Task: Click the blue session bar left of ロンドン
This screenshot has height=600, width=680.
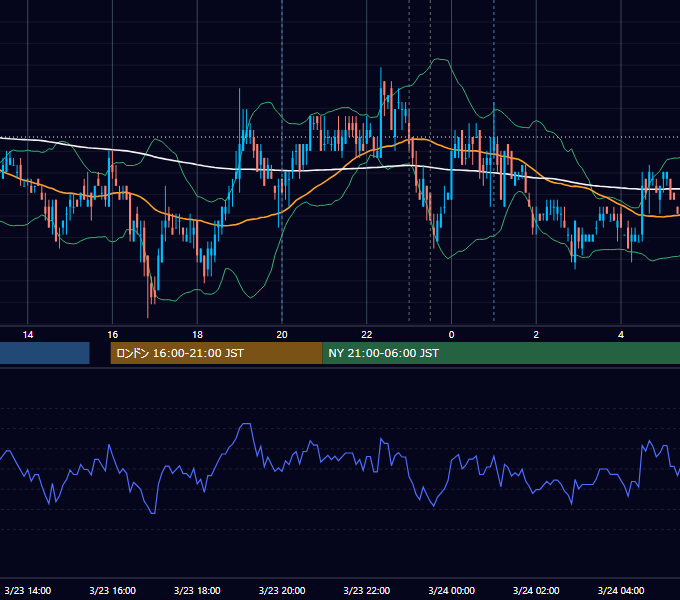Action: (45, 353)
